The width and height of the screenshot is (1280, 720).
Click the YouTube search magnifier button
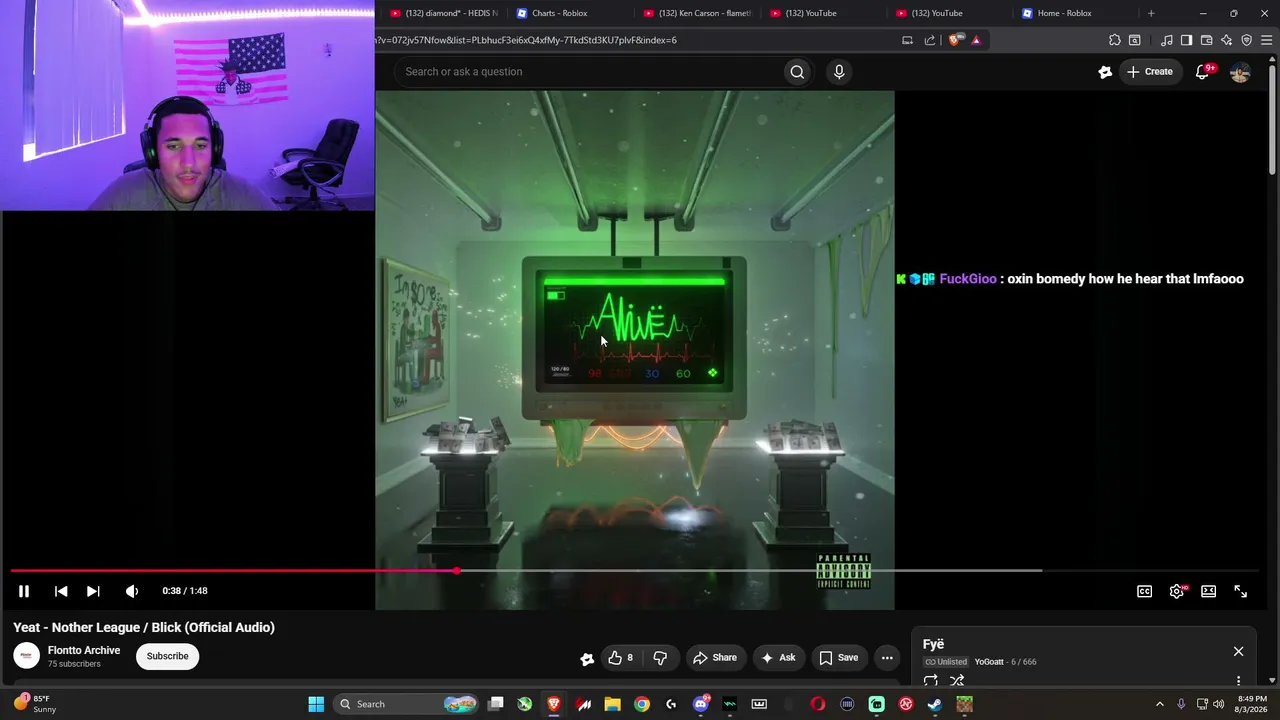click(x=797, y=72)
